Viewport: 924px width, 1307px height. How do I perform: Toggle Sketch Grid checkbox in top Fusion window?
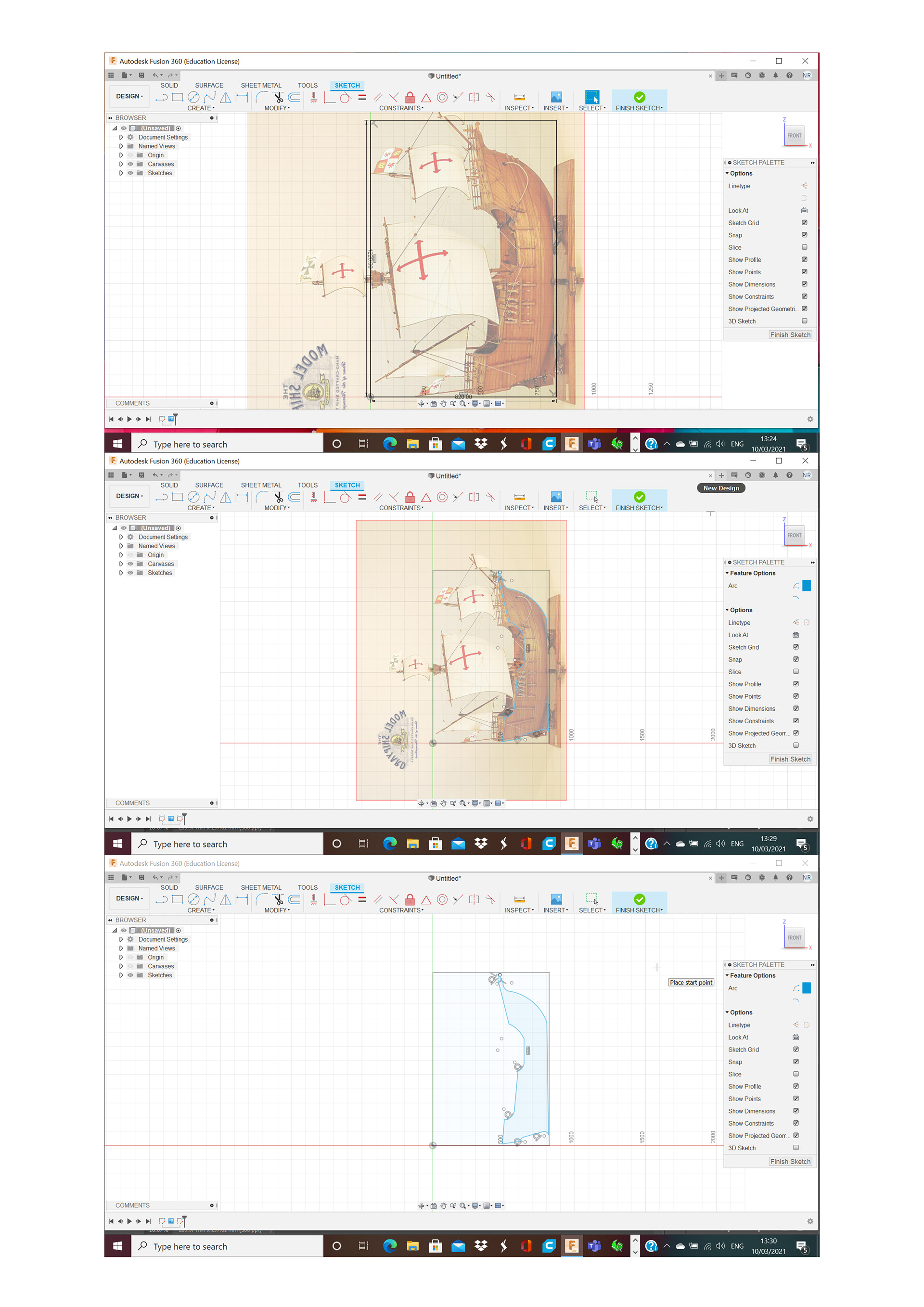click(x=805, y=223)
